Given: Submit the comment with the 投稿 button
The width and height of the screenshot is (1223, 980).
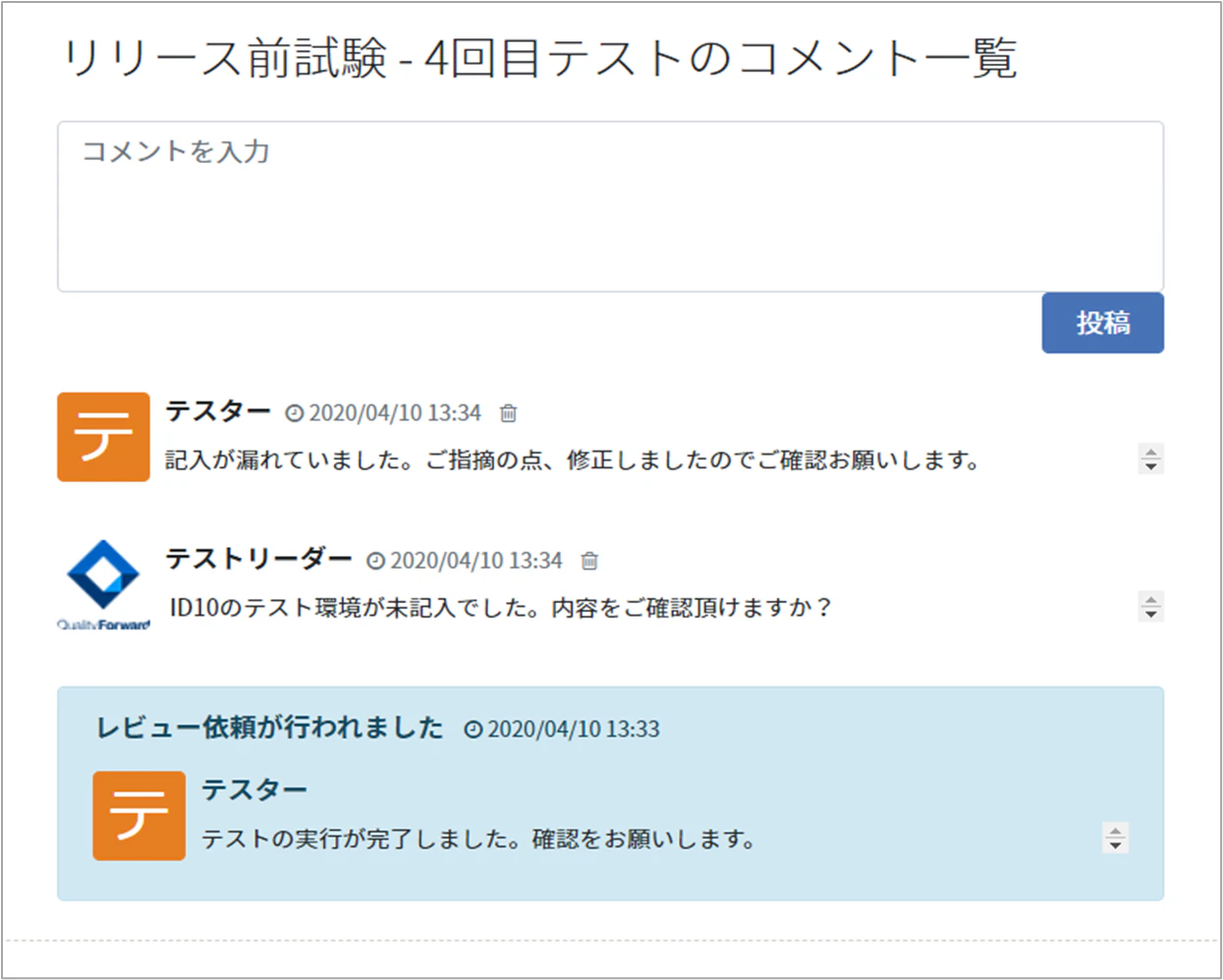Looking at the screenshot, I should tap(1102, 323).
